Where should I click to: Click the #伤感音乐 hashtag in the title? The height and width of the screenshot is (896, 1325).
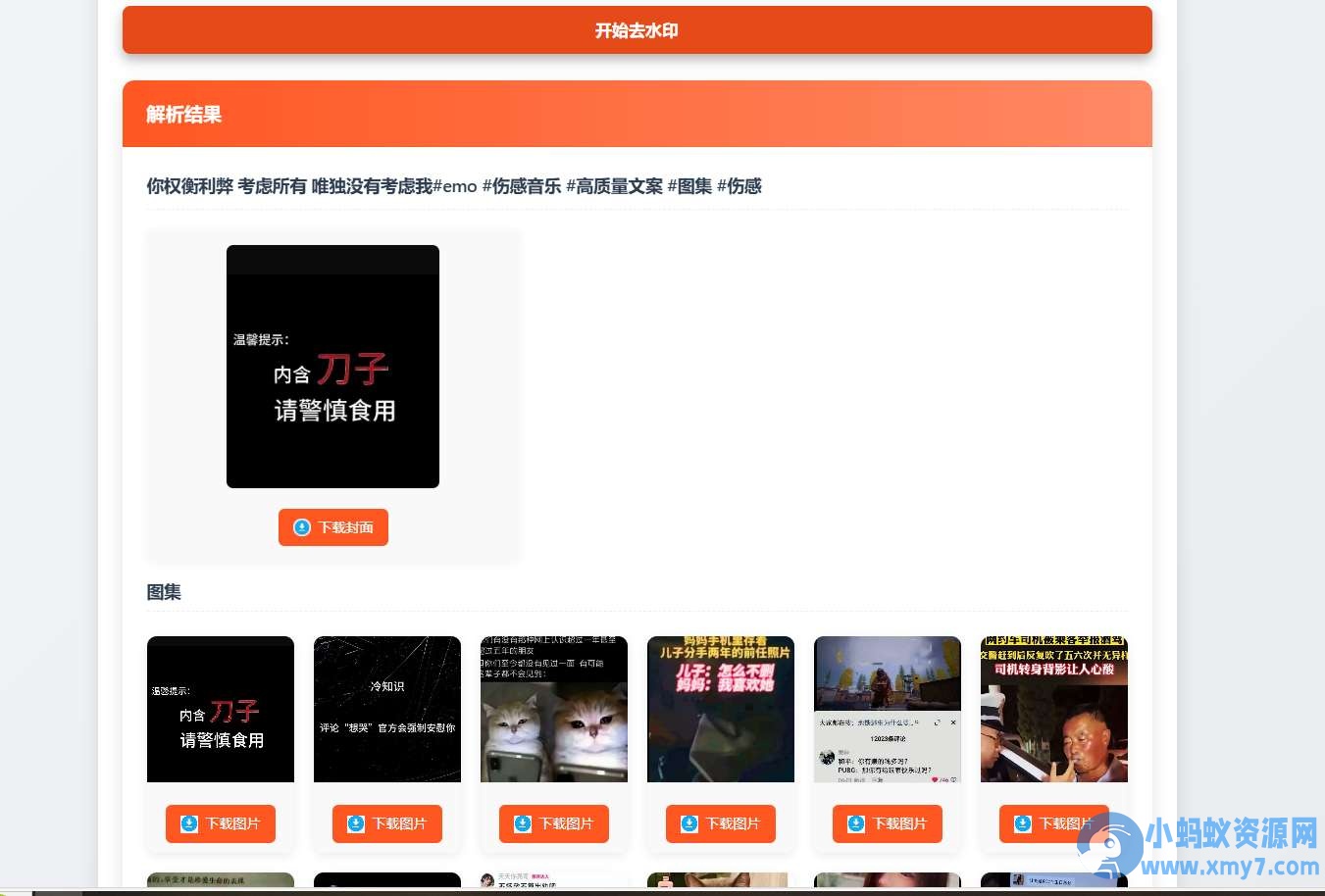tap(522, 186)
